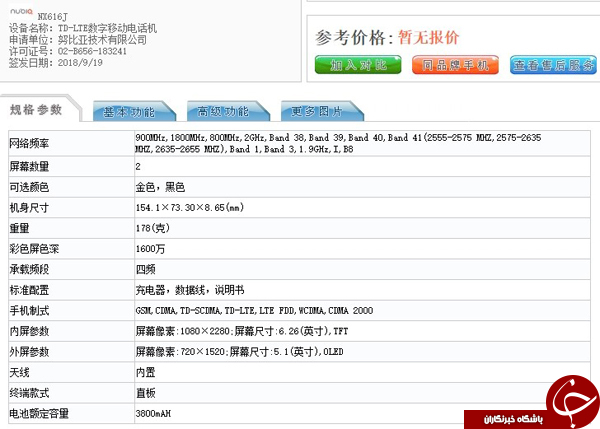Click the 1600万 color depth value
600x429 pixels.
click(x=150, y=249)
